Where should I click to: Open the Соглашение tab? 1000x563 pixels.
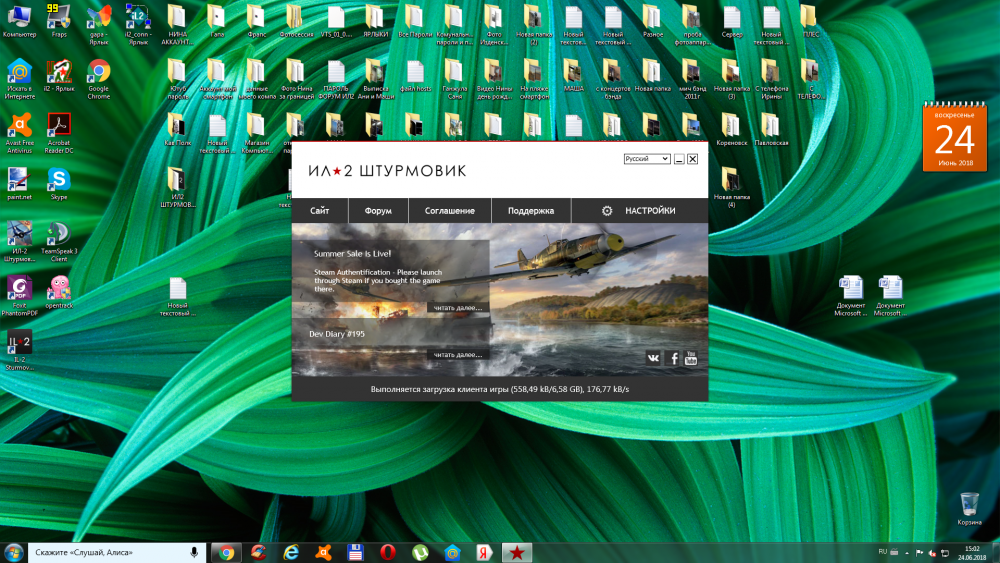point(450,210)
